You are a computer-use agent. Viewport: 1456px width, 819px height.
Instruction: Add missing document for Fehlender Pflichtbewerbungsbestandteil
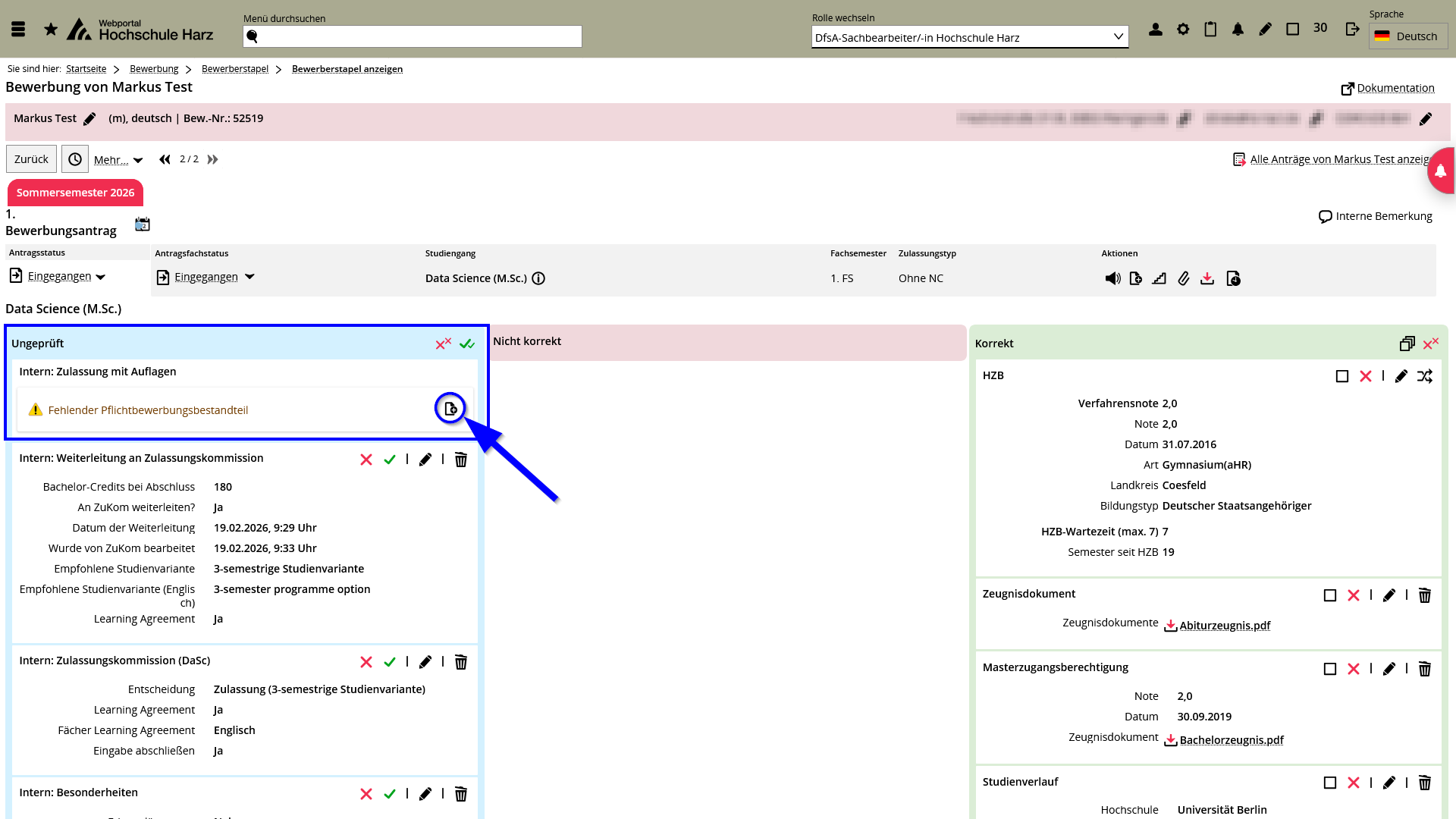coord(450,409)
